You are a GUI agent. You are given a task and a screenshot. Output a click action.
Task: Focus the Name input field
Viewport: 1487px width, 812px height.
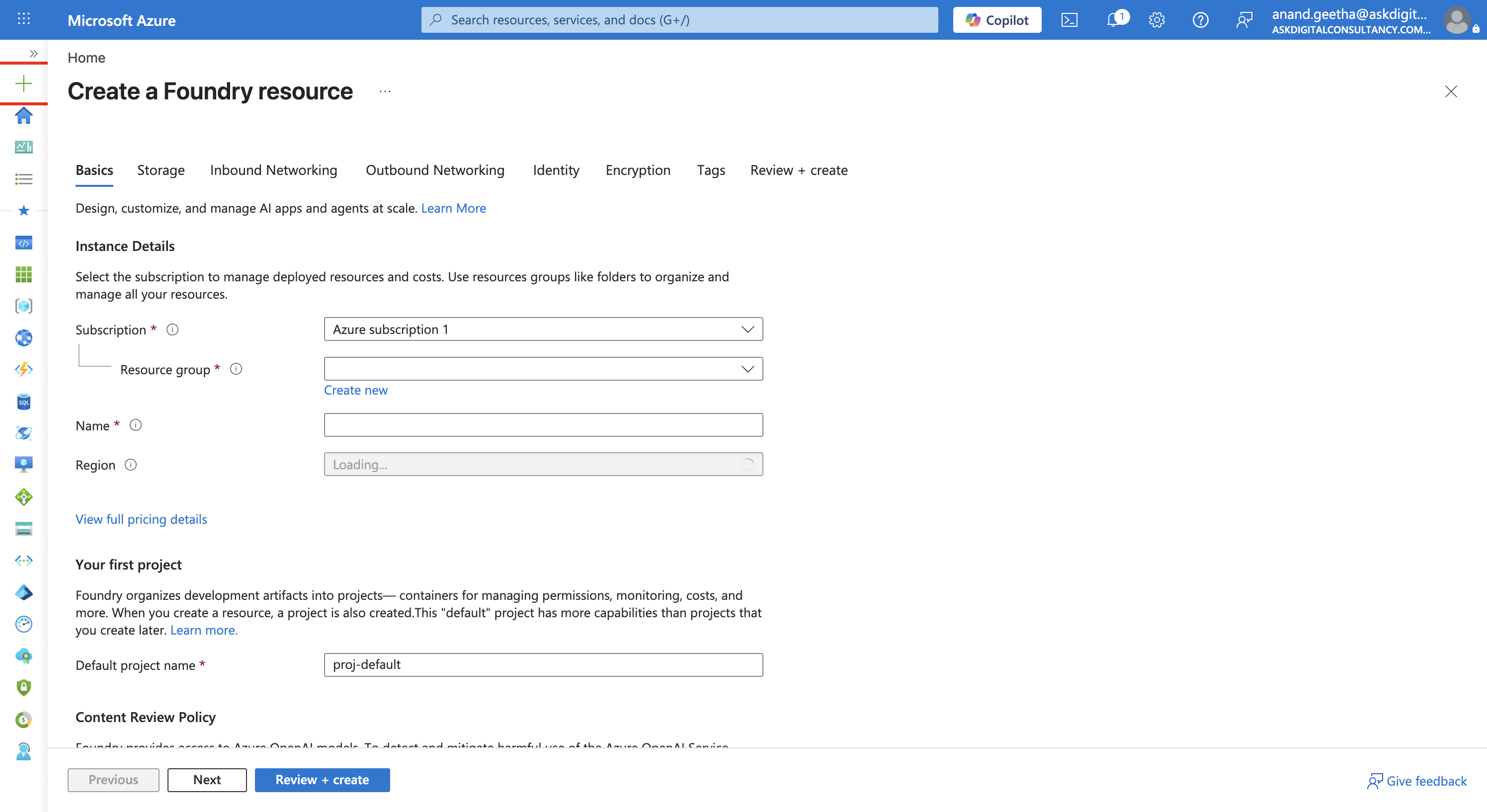pos(543,425)
